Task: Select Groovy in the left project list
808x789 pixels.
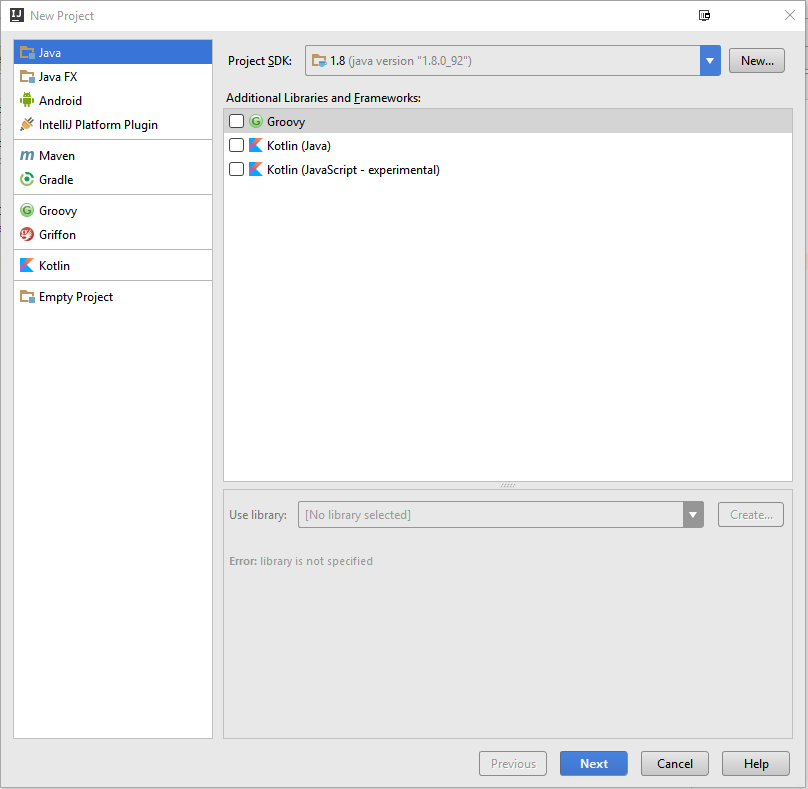Action: tap(57, 211)
